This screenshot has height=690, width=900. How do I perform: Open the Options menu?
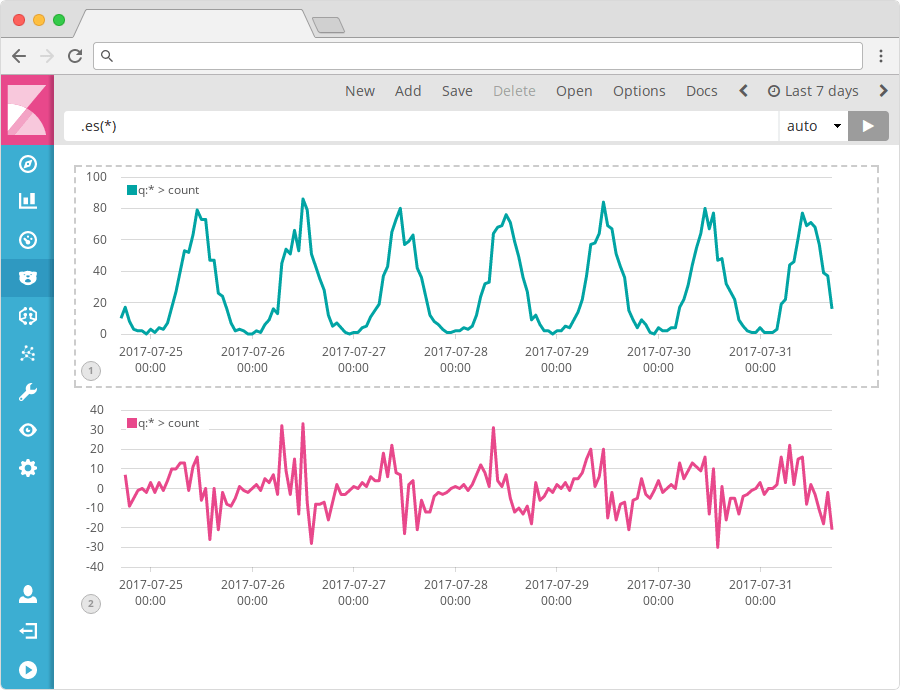[639, 90]
